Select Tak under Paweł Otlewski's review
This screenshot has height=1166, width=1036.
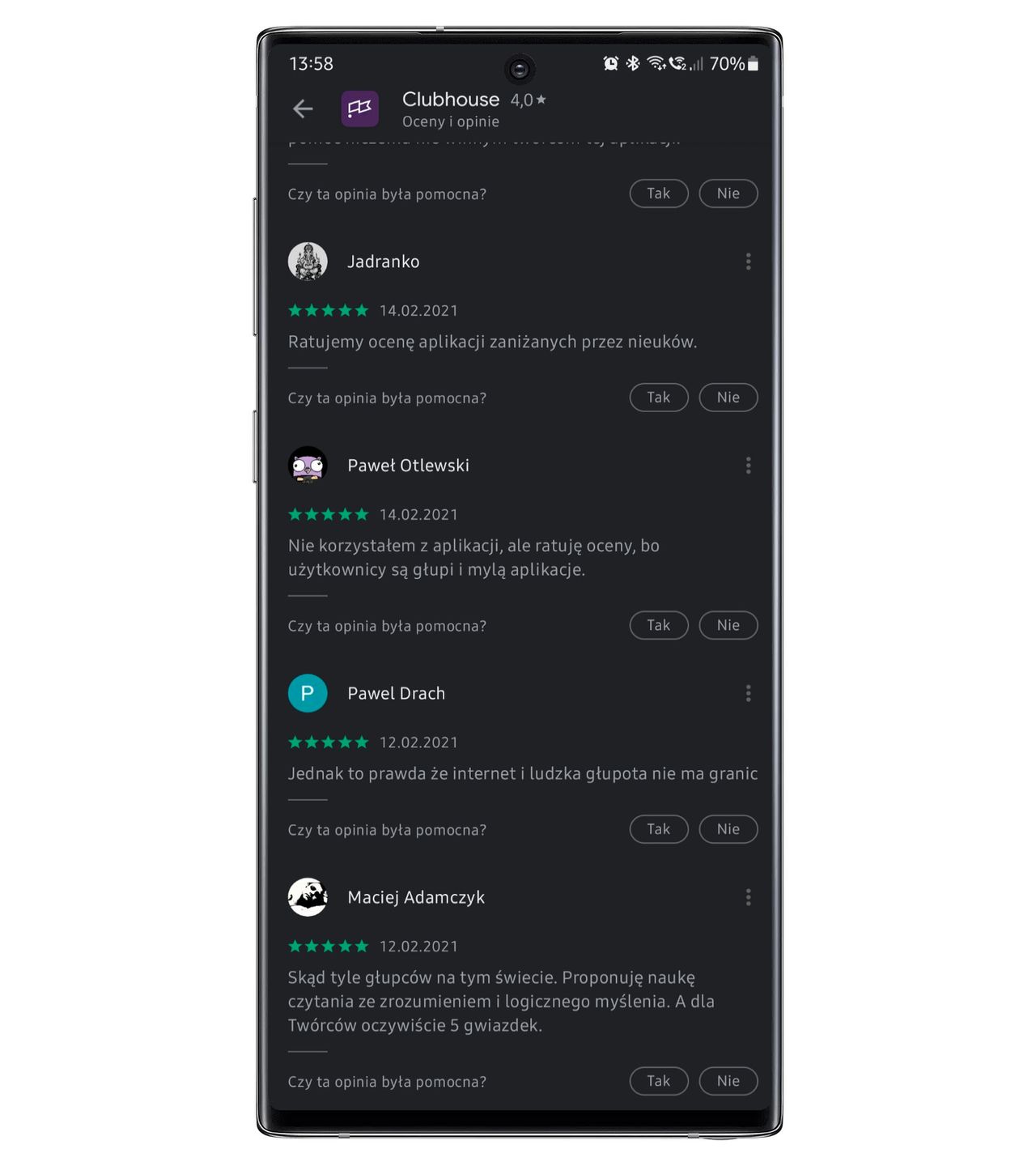(x=659, y=625)
